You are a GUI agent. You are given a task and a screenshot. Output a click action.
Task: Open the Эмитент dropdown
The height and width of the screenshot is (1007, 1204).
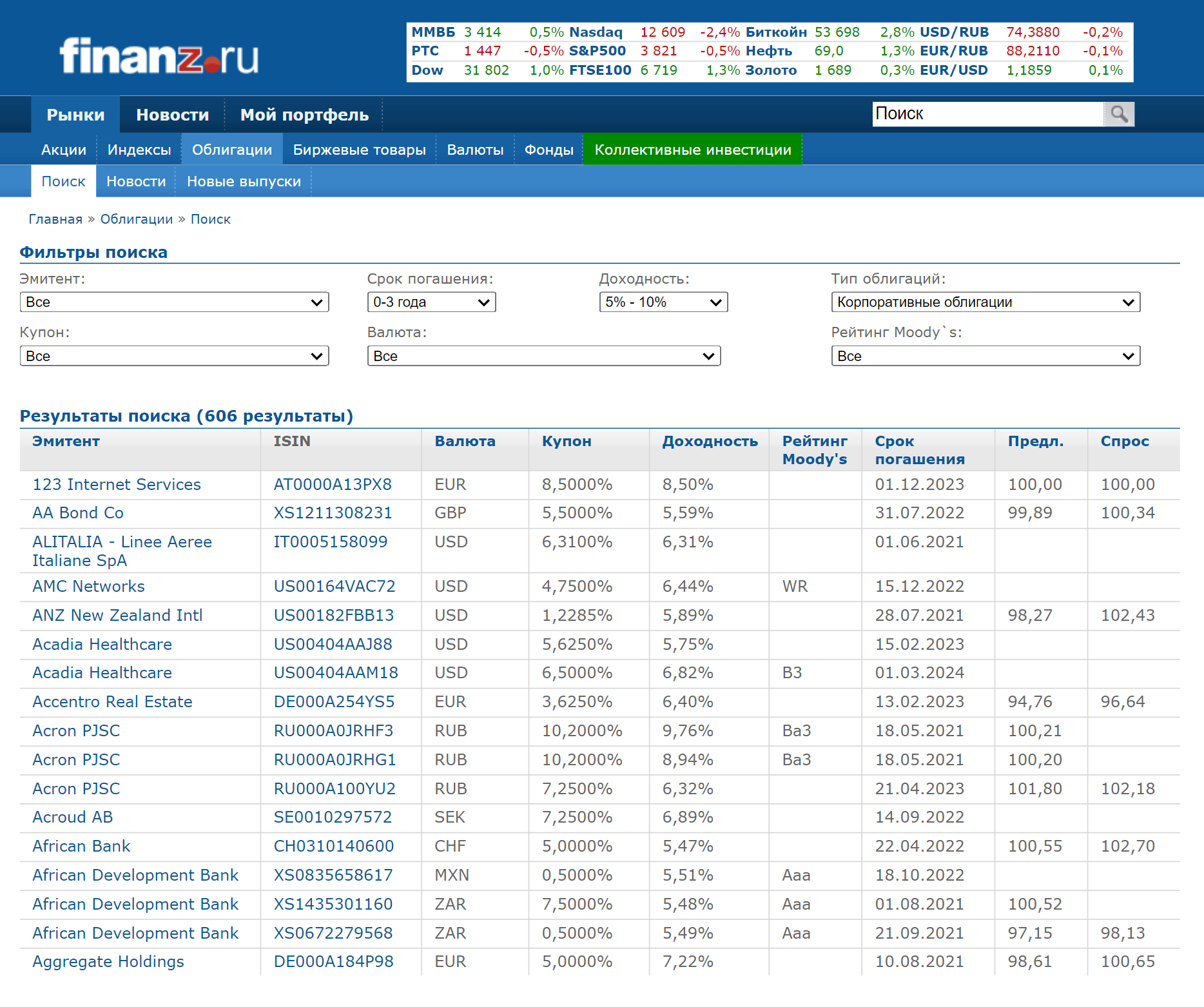coord(174,302)
